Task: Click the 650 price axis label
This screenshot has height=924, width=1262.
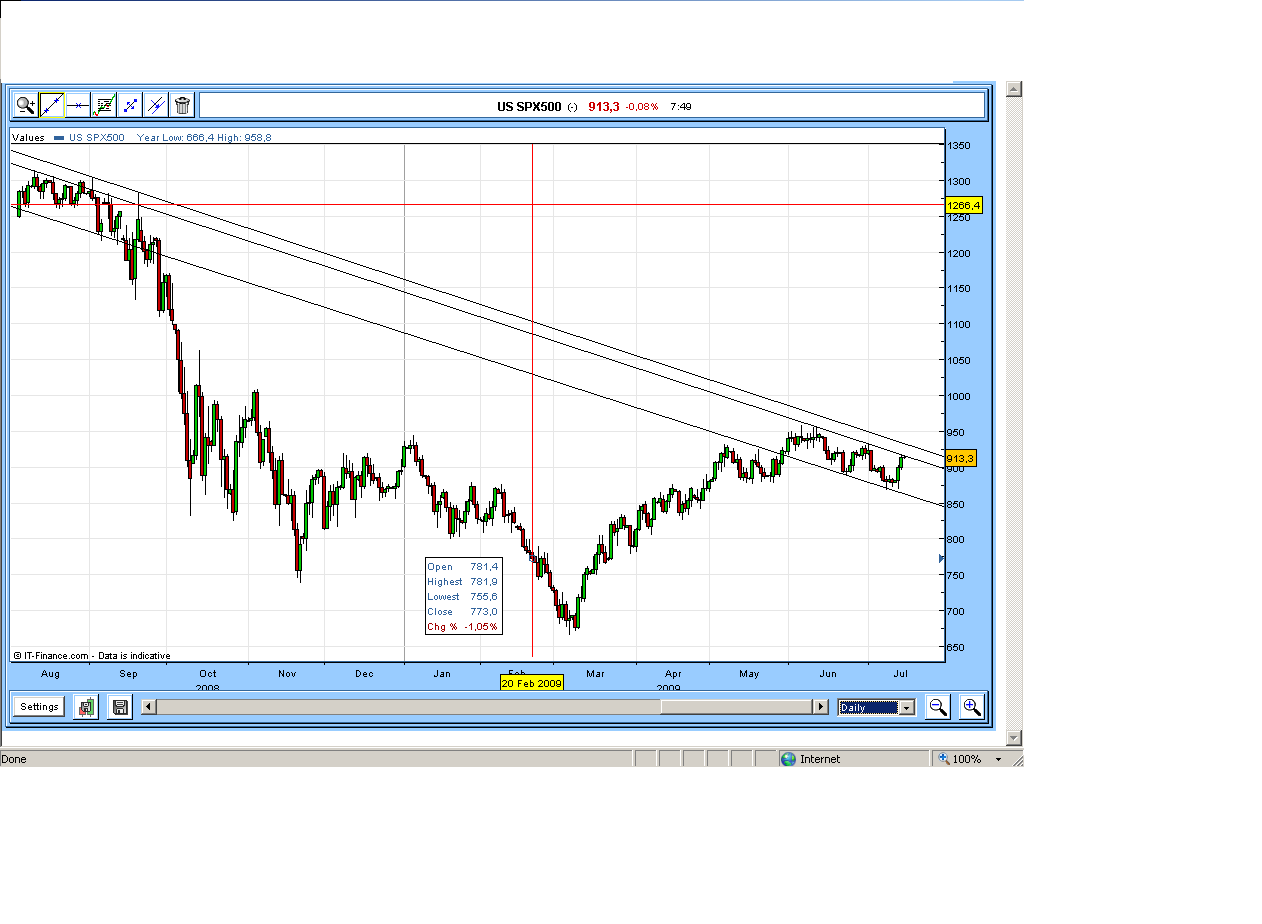Action: pyautogui.click(x=958, y=647)
